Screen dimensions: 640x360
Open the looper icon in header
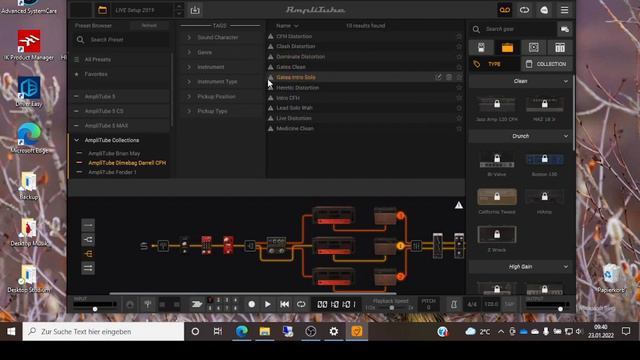(524, 10)
